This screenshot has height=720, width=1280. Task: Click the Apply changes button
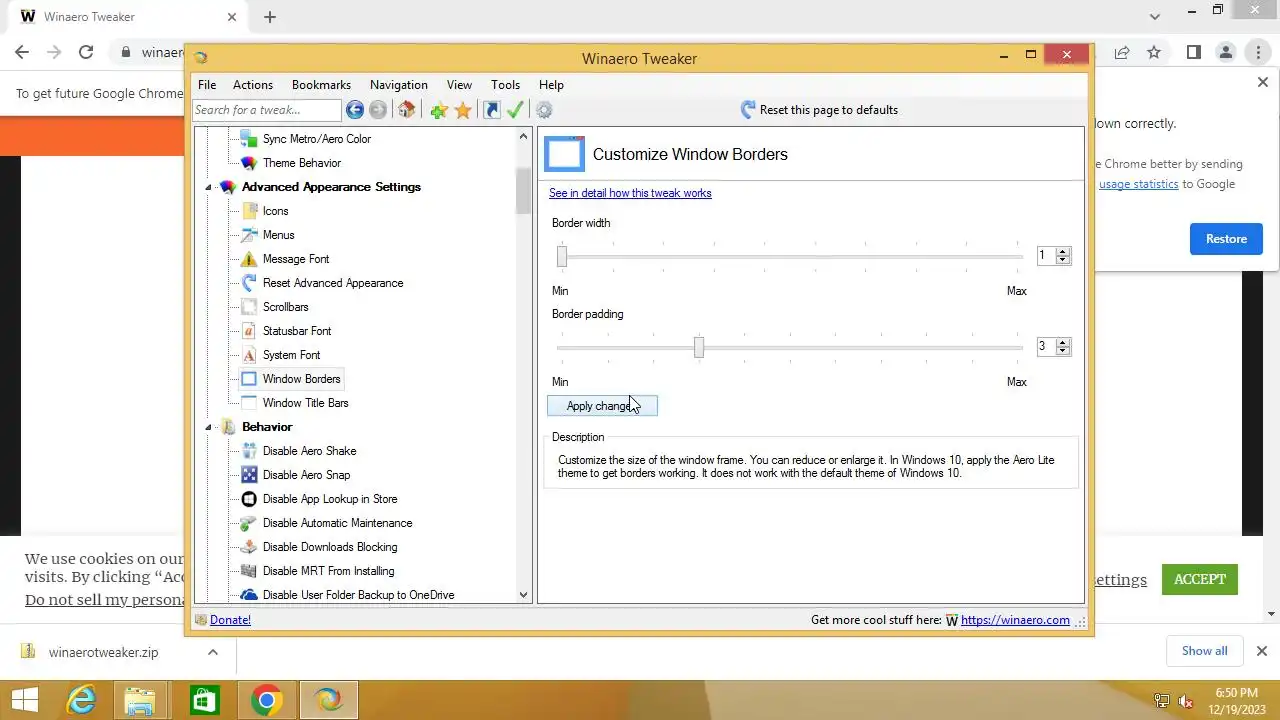pos(602,406)
